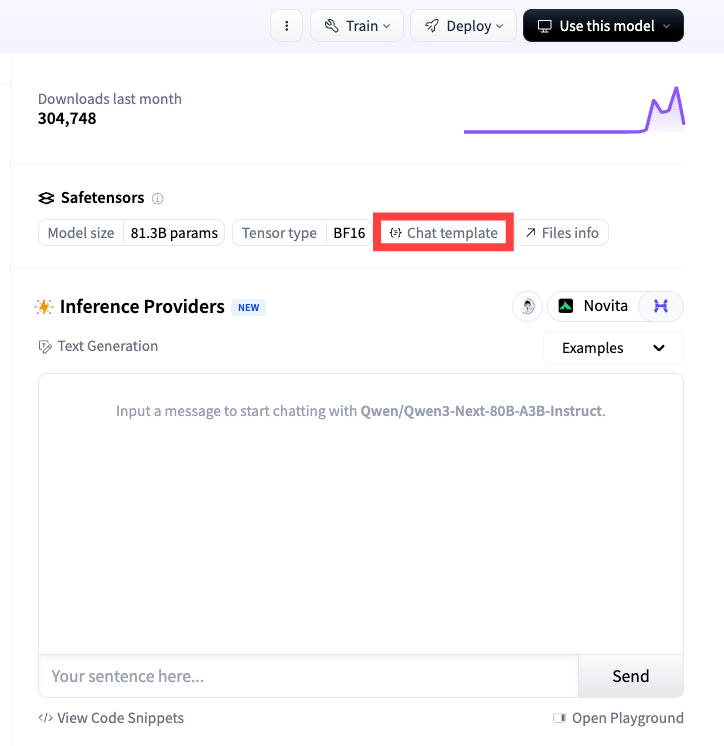Open the Chat template viewer

coord(443,233)
